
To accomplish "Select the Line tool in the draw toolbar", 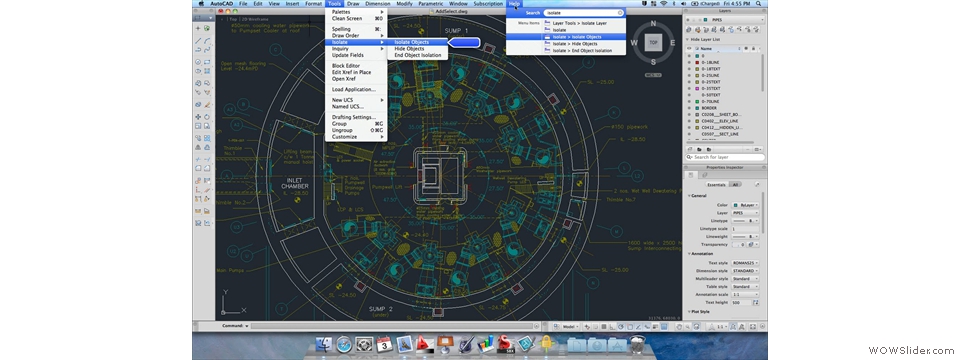I will coord(198,41).
